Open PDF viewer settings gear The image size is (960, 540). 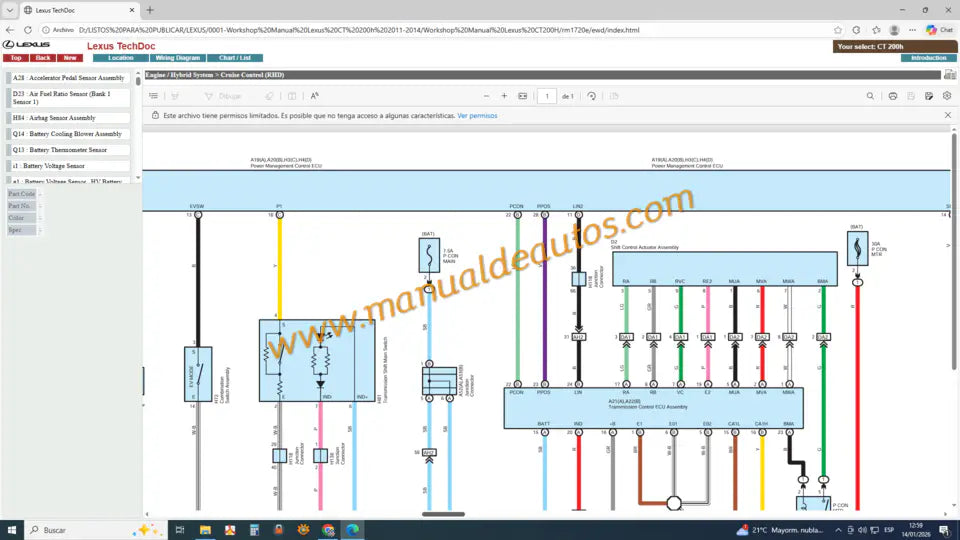(947, 96)
